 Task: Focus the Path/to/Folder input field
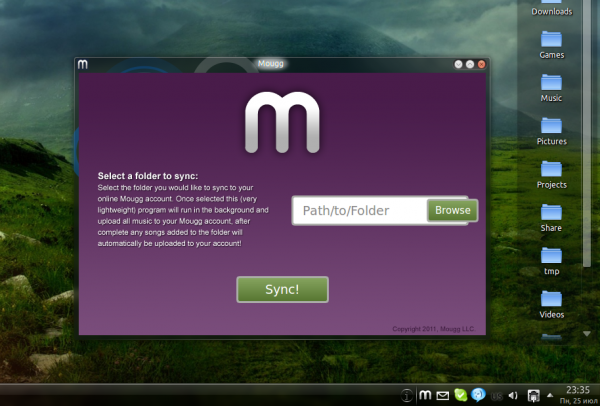tap(360, 210)
